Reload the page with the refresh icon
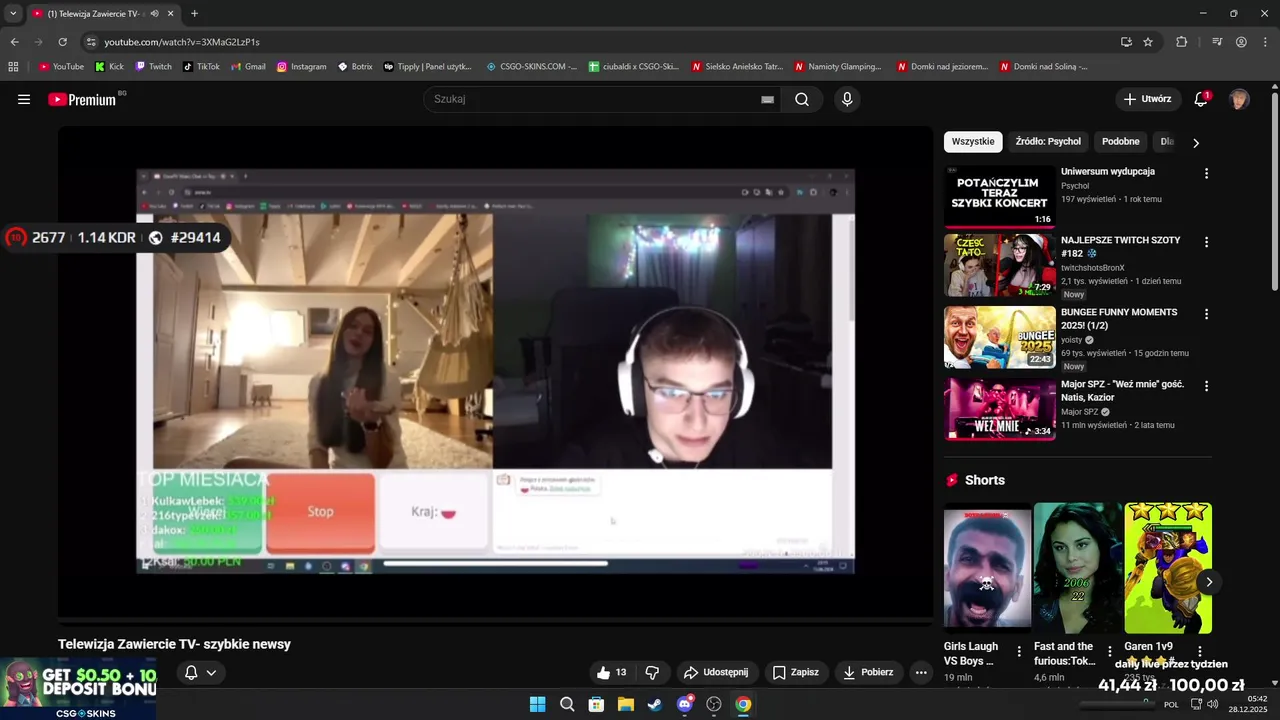Screen dimensions: 1280x720 click(x=63, y=42)
